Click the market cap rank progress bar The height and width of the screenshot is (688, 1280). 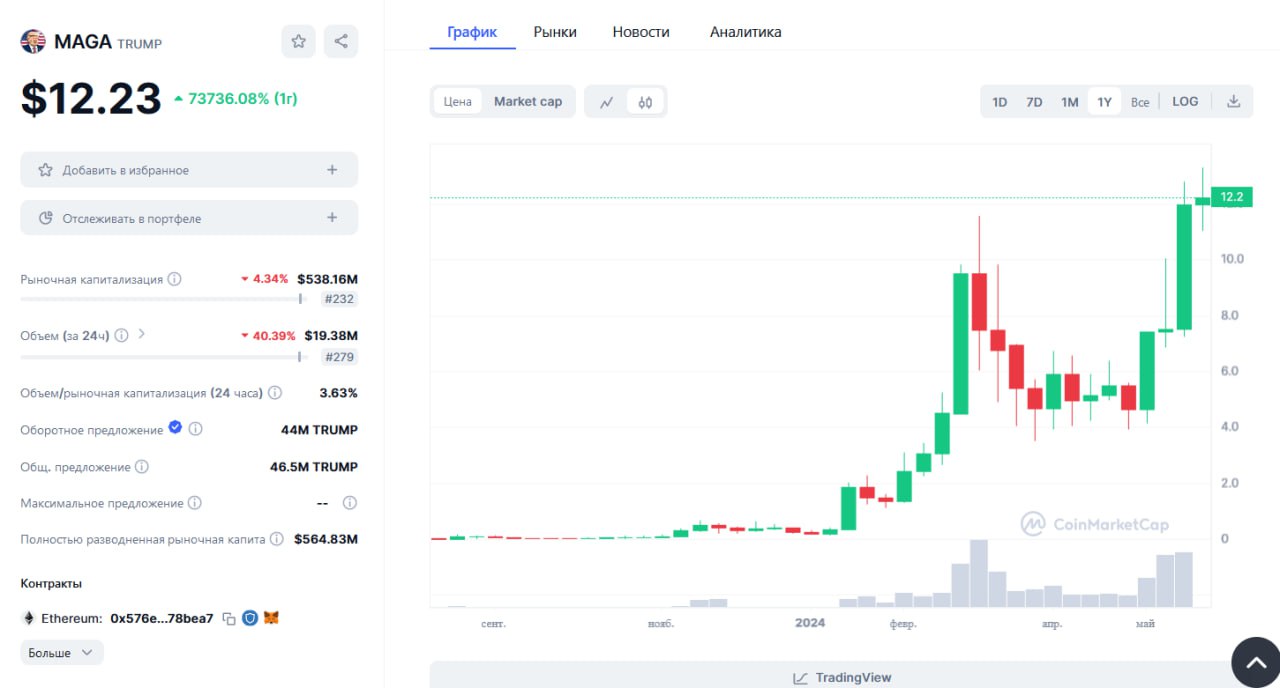click(x=162, y=298)
